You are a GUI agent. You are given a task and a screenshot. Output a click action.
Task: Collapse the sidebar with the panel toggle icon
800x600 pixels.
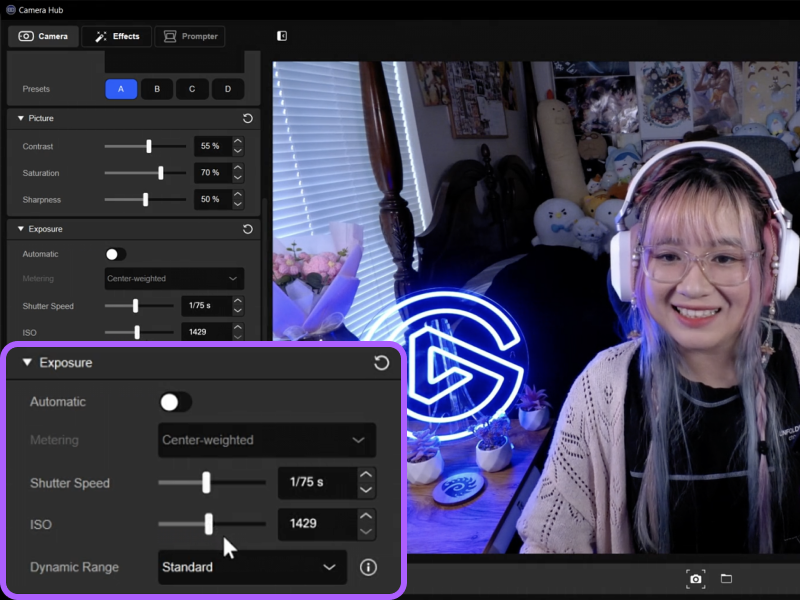[282, 36]
